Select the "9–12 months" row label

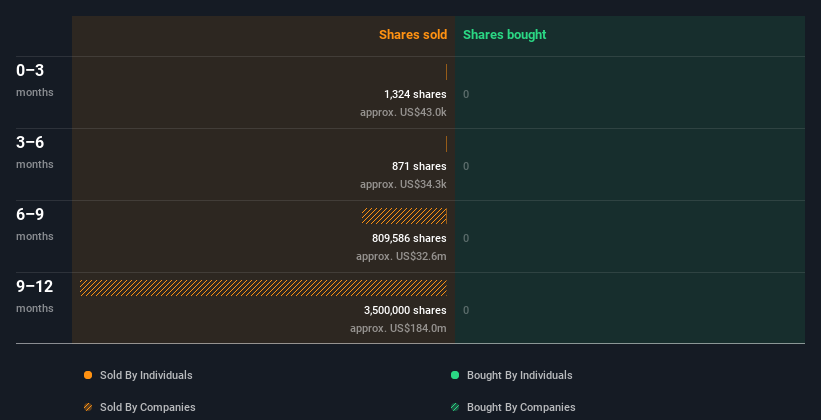tap(34, 295)
